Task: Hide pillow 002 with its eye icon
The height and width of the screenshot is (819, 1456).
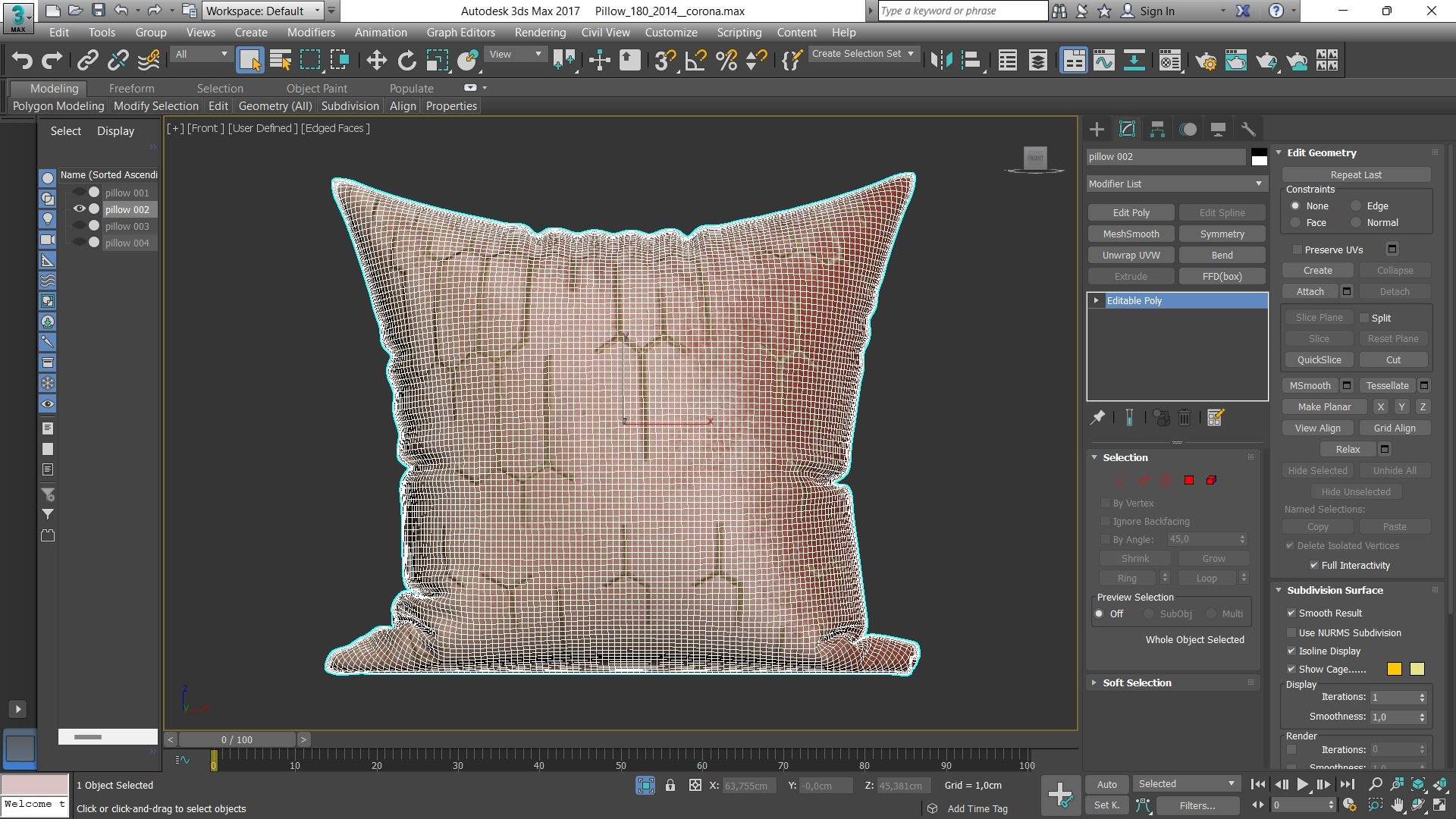Action: click(79, 209)
